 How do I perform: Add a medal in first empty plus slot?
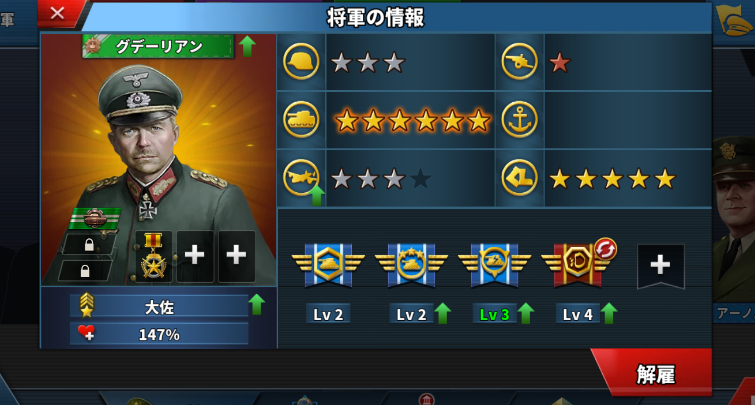(x=195, y=256)
